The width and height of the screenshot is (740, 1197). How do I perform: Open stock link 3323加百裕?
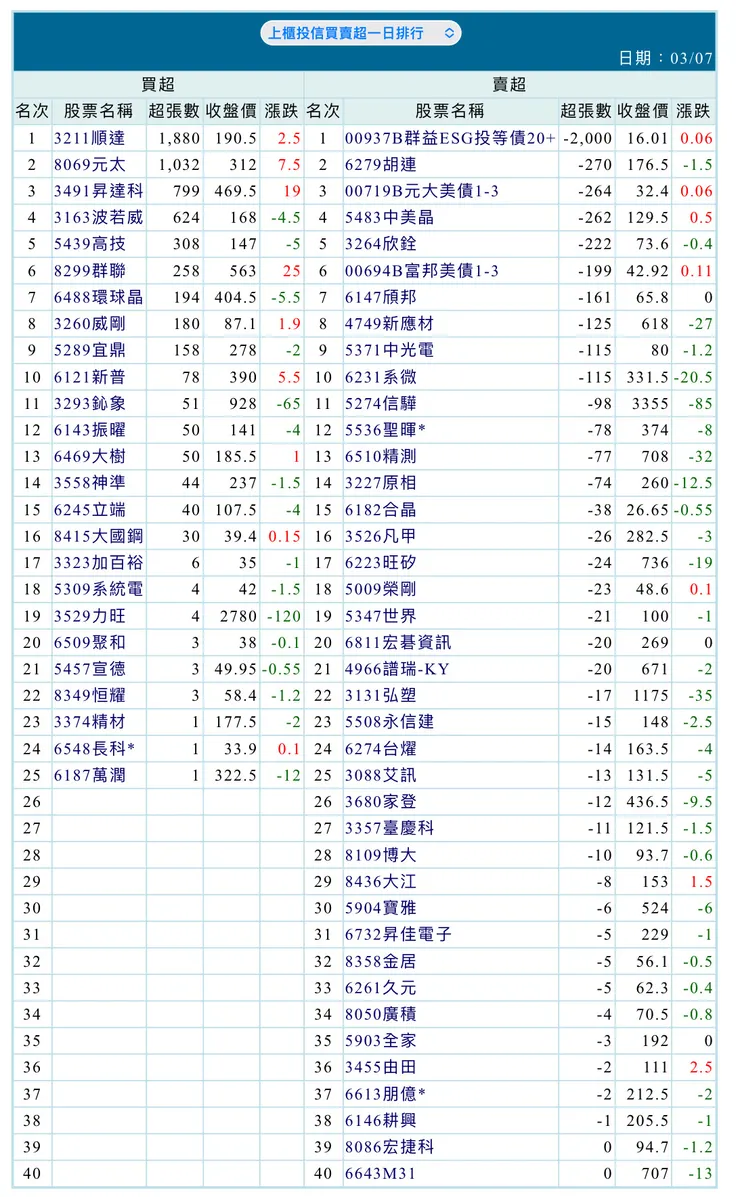point(99,563)
